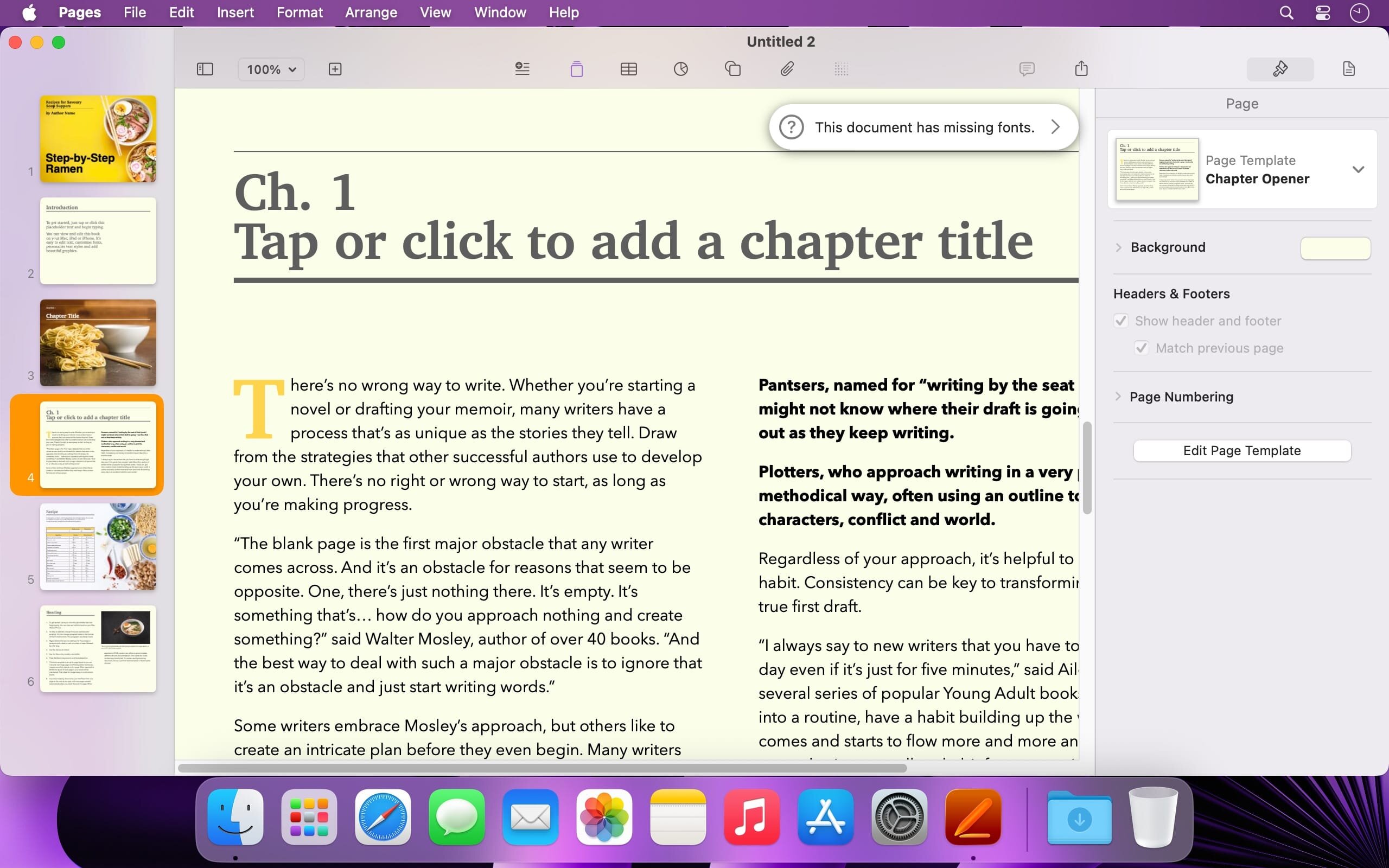Insert a table using toolbar icon
The width and height of the screenshot is (1389, 868).
[x=628, y=69]
